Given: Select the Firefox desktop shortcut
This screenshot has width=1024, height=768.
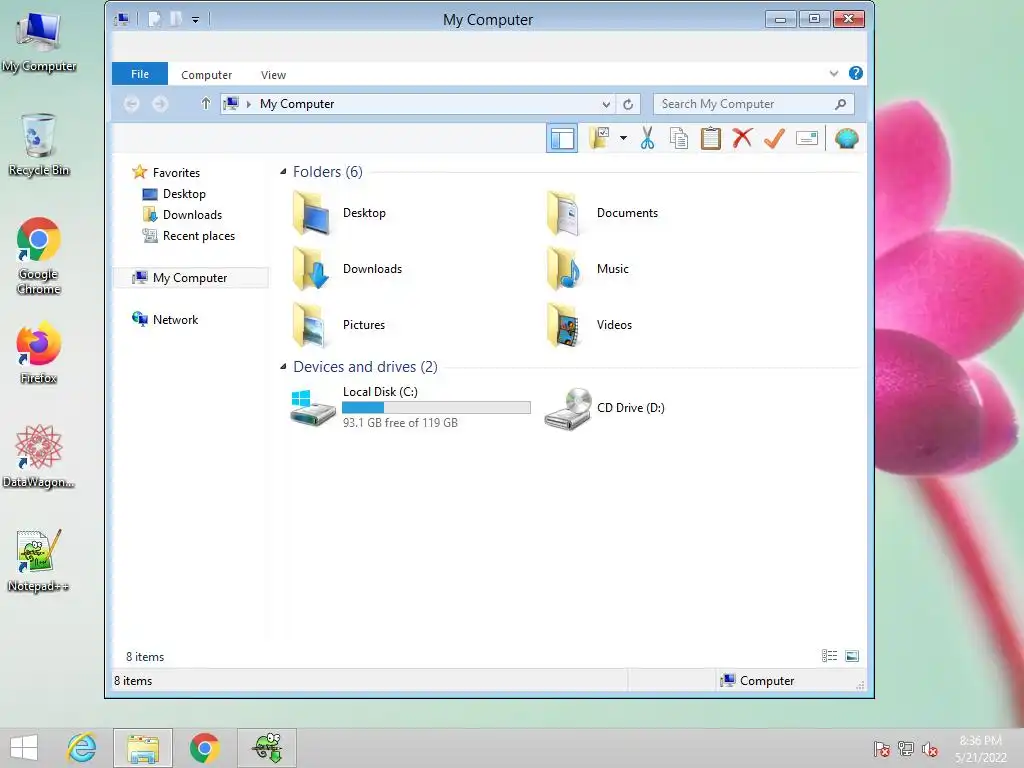Looking at the screenshot, I should click(39, 353).
